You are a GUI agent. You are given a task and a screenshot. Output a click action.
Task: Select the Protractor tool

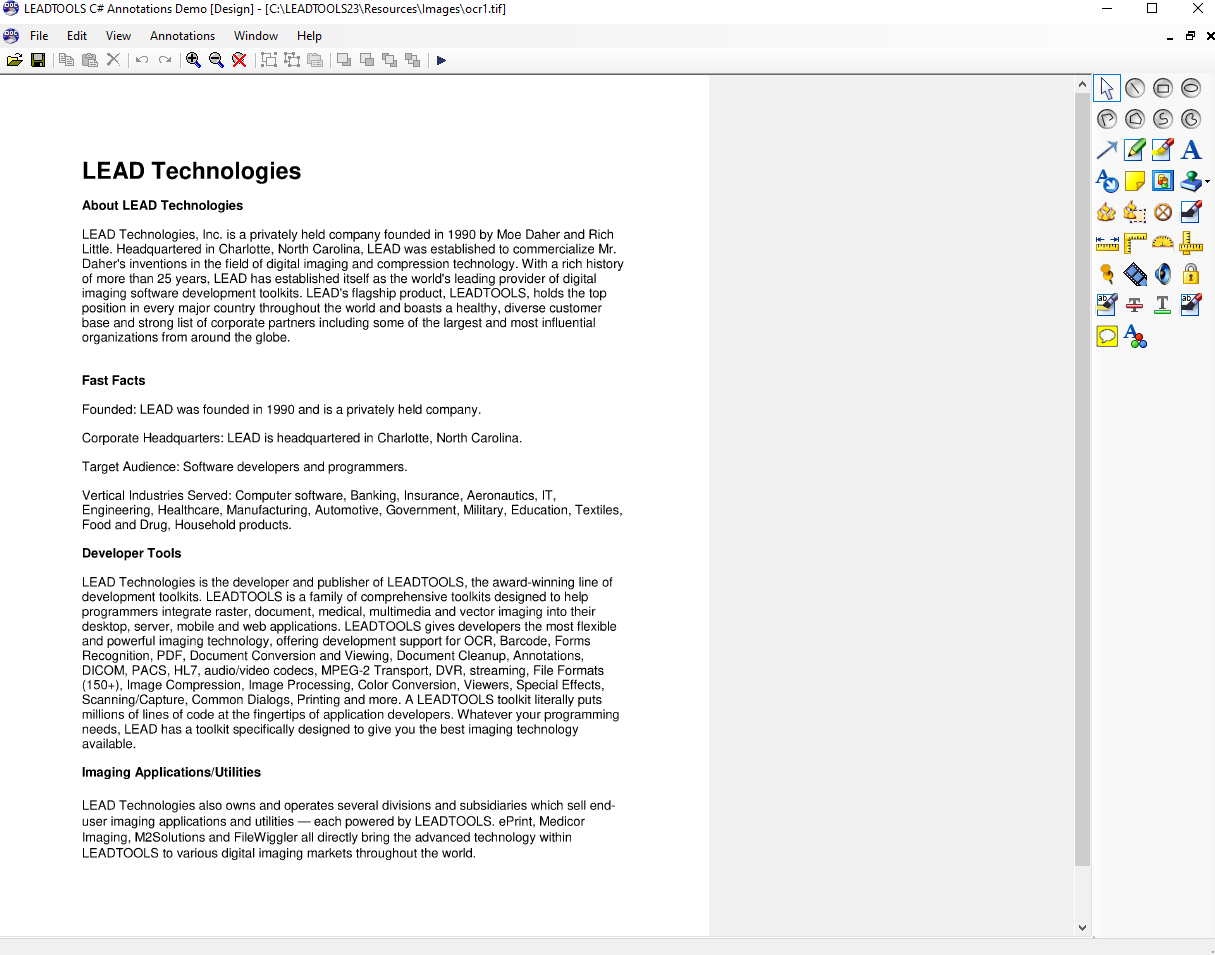[1163, 243]
